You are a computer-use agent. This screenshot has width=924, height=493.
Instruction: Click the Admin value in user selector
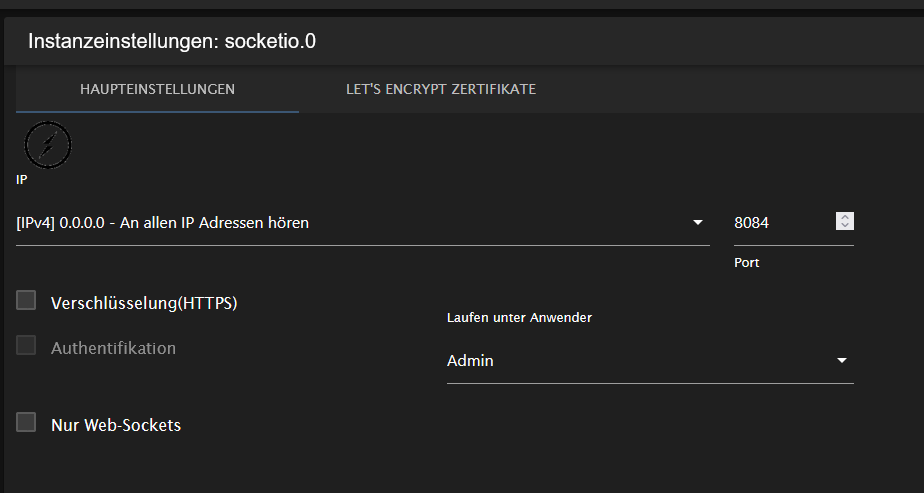470,361
